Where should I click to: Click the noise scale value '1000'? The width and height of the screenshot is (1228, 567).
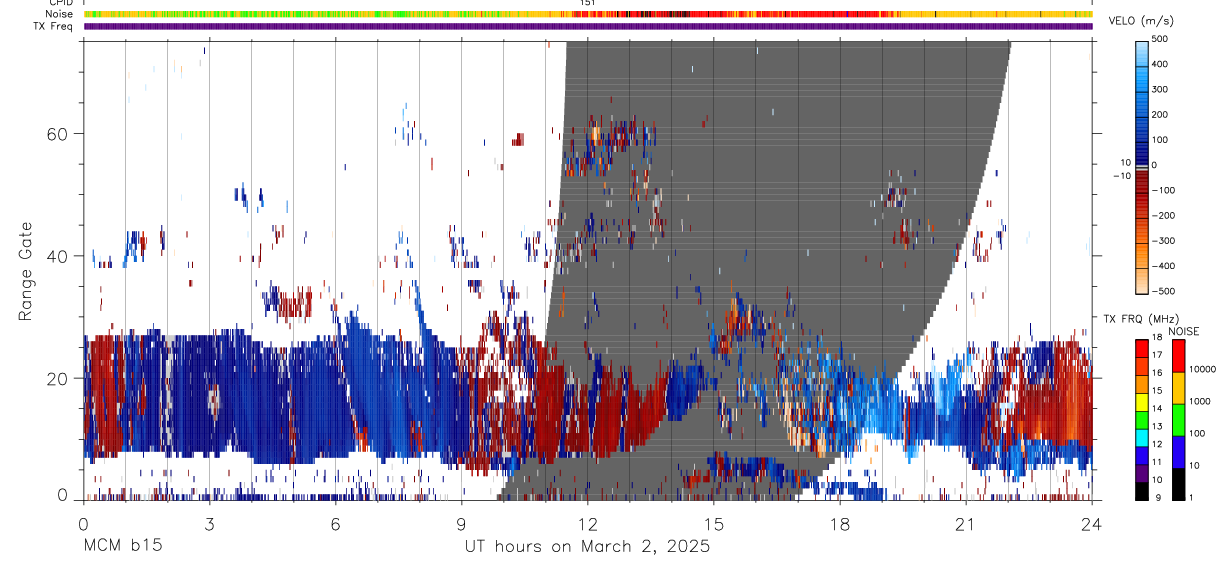1201,402
